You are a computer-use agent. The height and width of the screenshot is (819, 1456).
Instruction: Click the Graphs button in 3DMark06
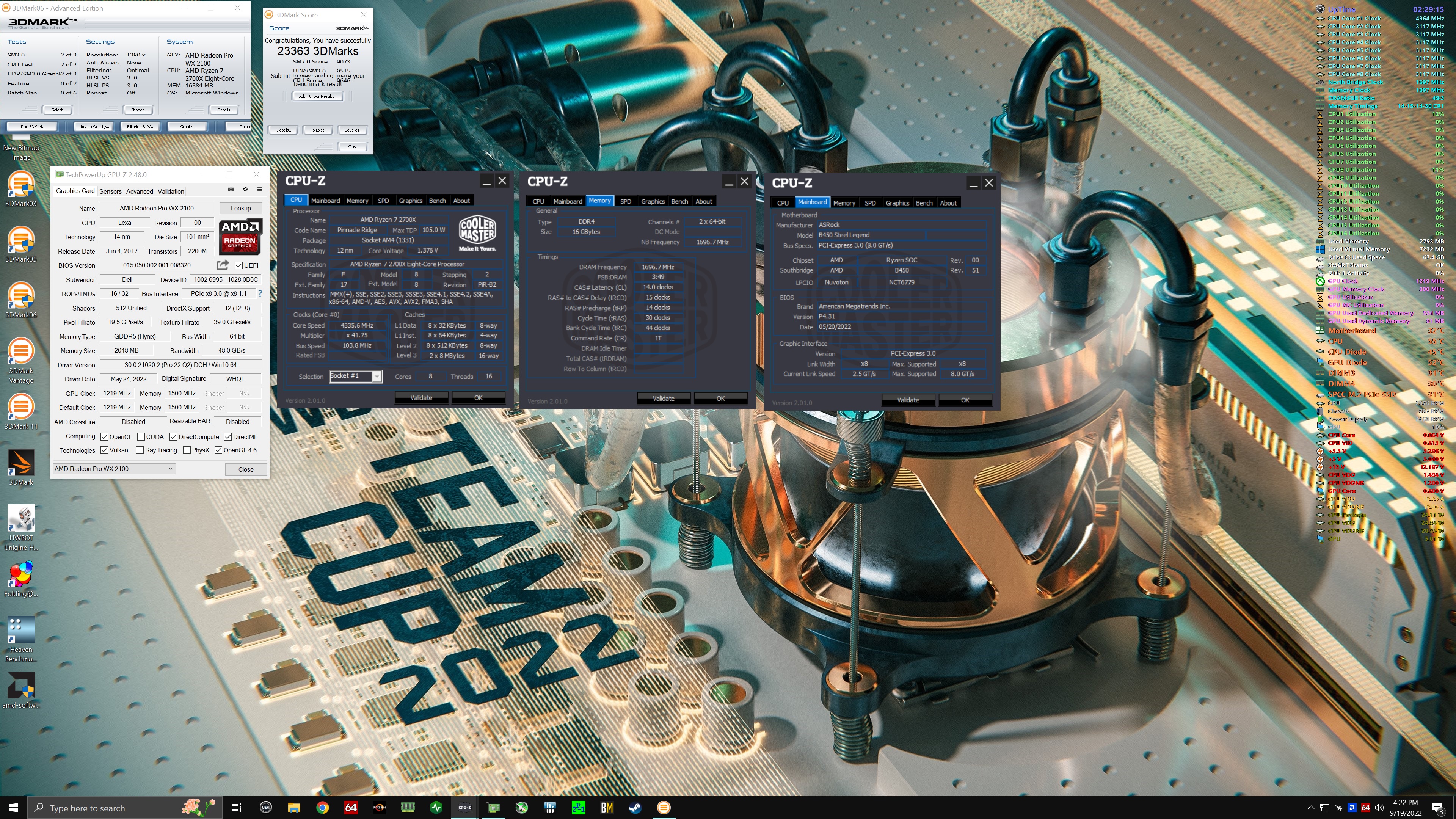pyautogui.click(x=188, y=127)
